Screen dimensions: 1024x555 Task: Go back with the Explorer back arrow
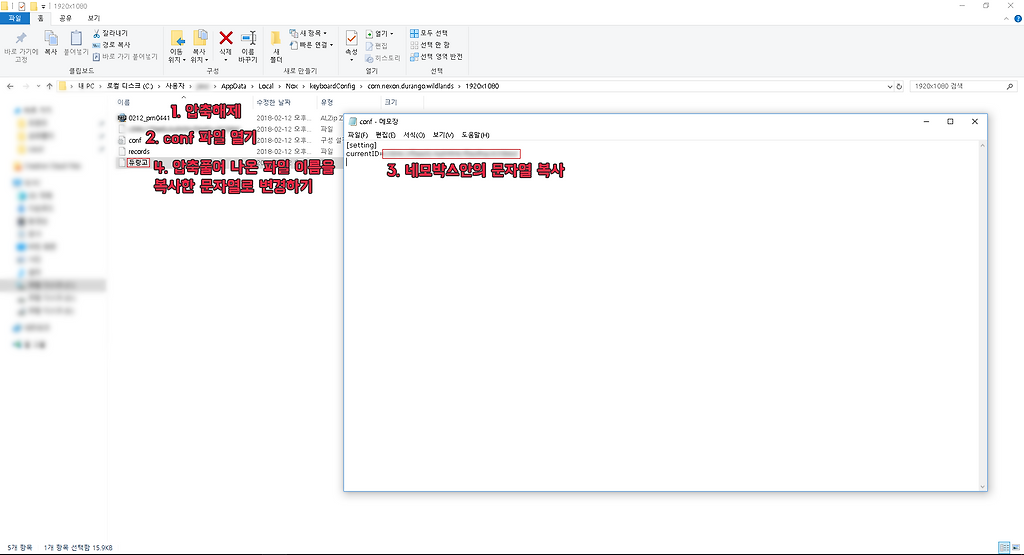10,86
